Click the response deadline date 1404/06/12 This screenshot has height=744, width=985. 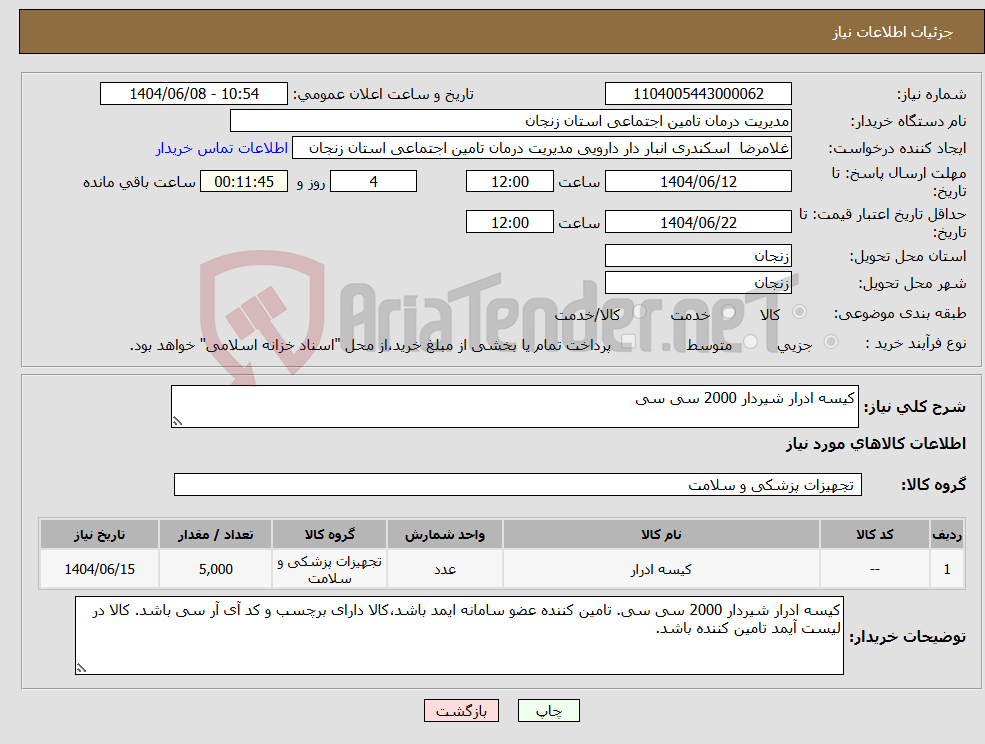click(x=698, y=182)
